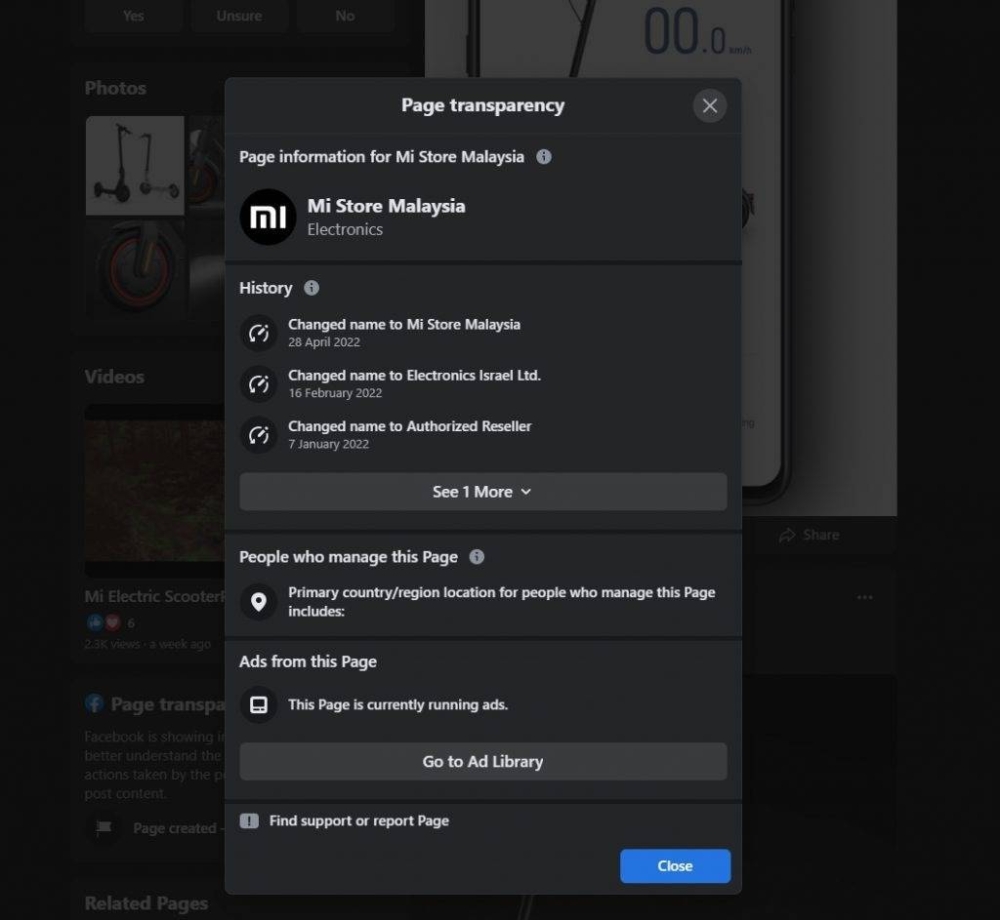Screen dimensions: 1000x920
Task: Click the Facebook logo beside Page transparency
Action: pos(94,704)
